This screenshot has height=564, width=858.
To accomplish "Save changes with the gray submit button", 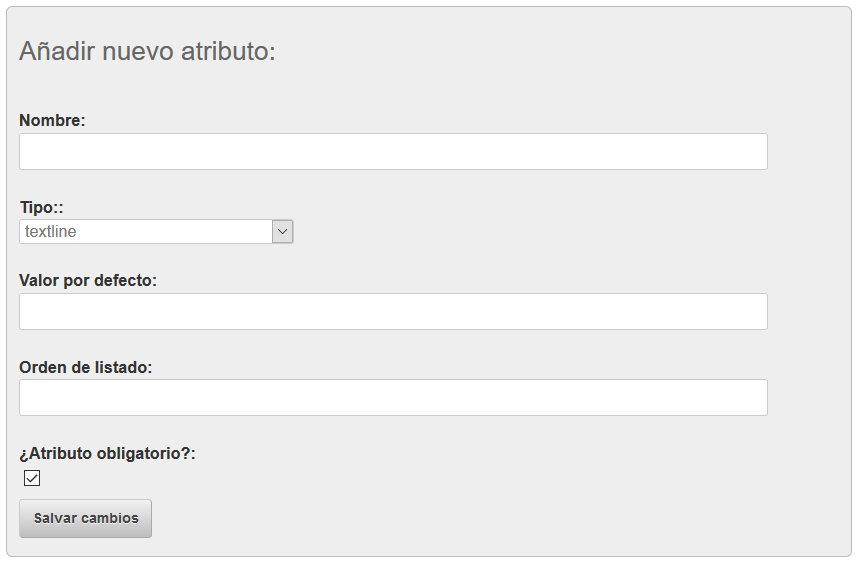I will pos(85,519).
